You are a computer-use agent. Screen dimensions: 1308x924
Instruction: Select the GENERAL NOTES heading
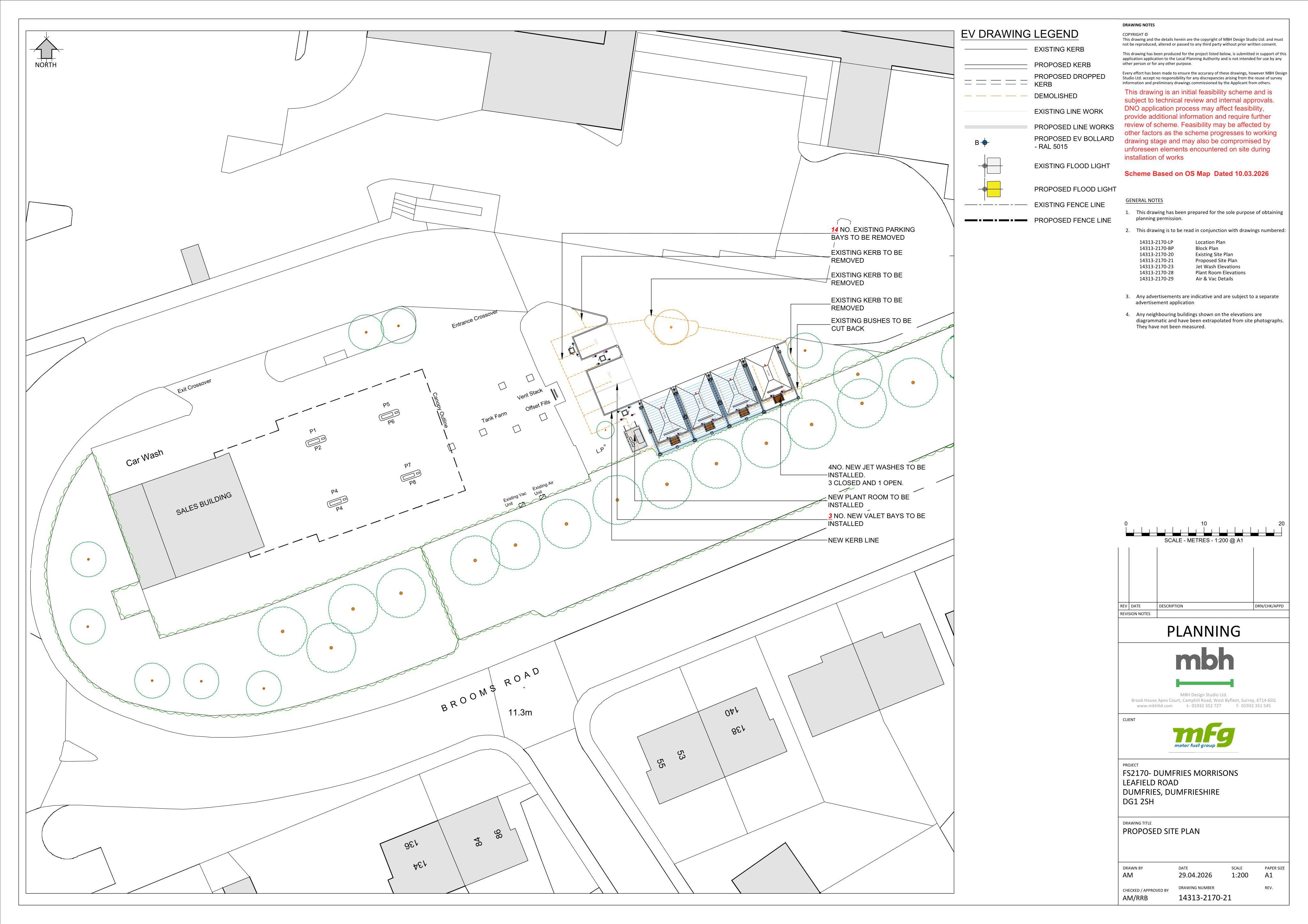1144,201
